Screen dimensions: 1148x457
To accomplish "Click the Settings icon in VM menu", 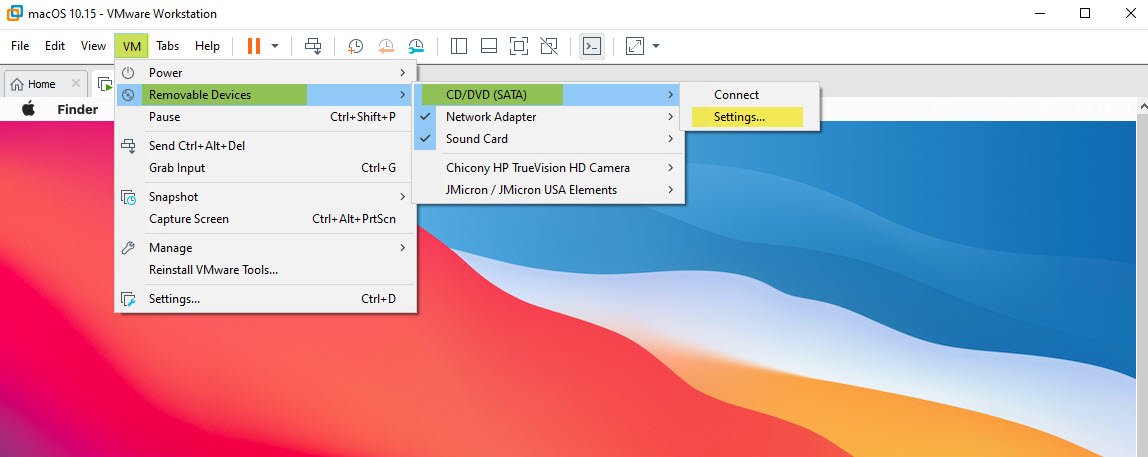I will 128,299.
